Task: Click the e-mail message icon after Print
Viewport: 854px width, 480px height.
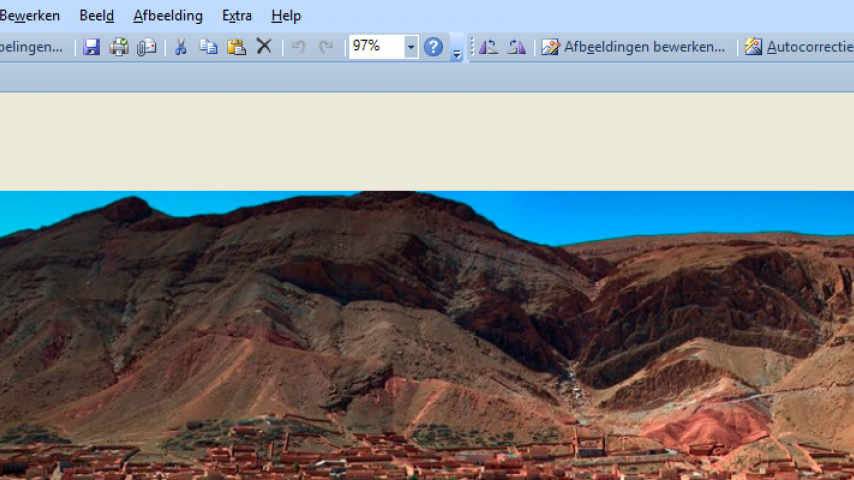Action: [146, 47]
